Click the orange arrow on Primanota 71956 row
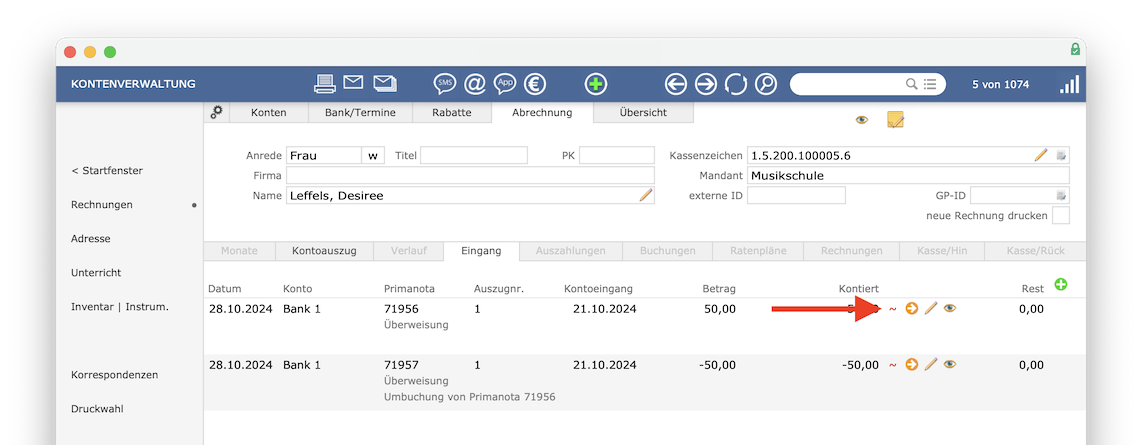The image size is (1142, 445). (911, 308)
